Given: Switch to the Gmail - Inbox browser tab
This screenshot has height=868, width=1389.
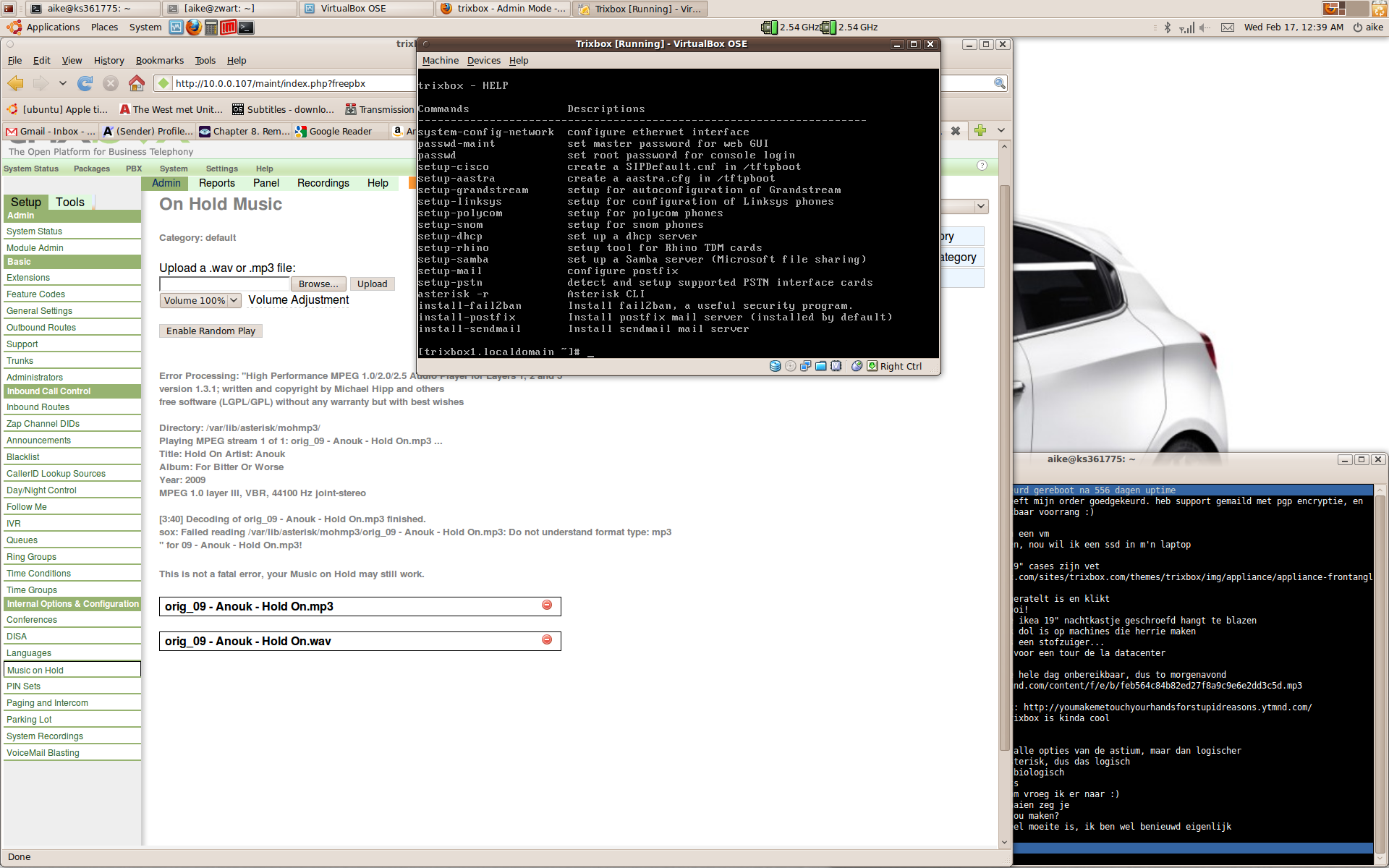Looking at the screenshot, I should click(x=51, y=131).
